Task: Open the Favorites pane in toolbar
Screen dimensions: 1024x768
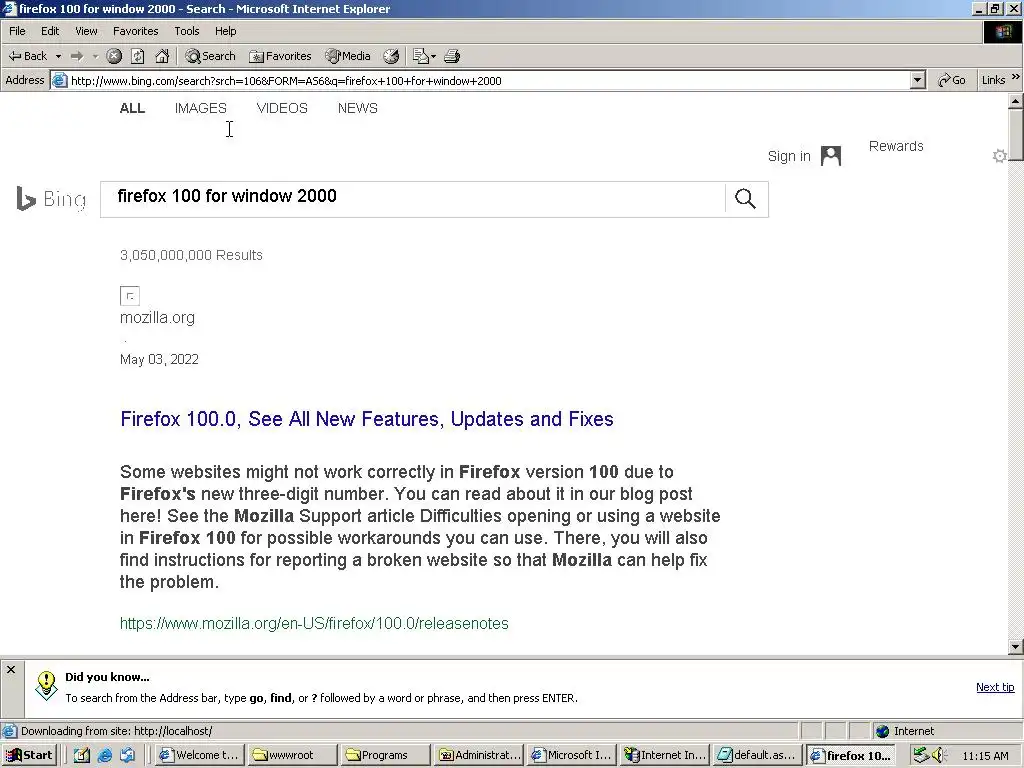Action: (x=280, y=56)
